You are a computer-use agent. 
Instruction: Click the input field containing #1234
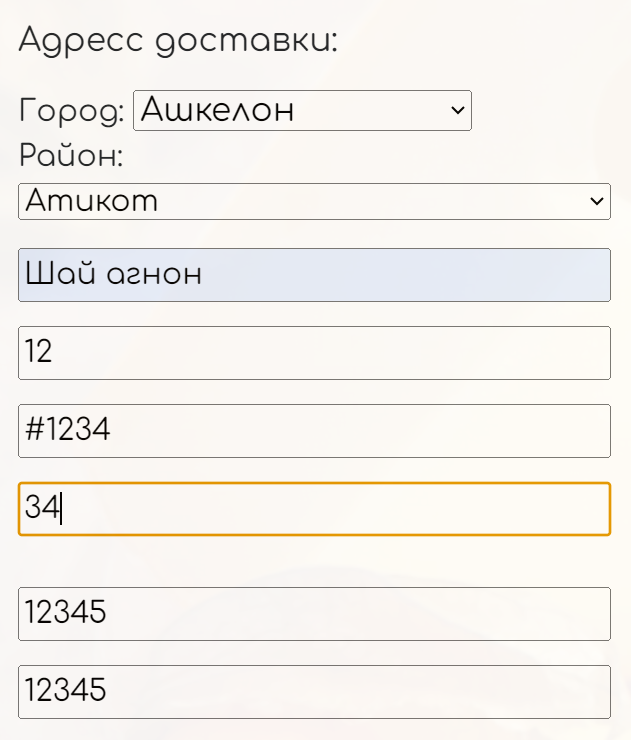[313, 431]
